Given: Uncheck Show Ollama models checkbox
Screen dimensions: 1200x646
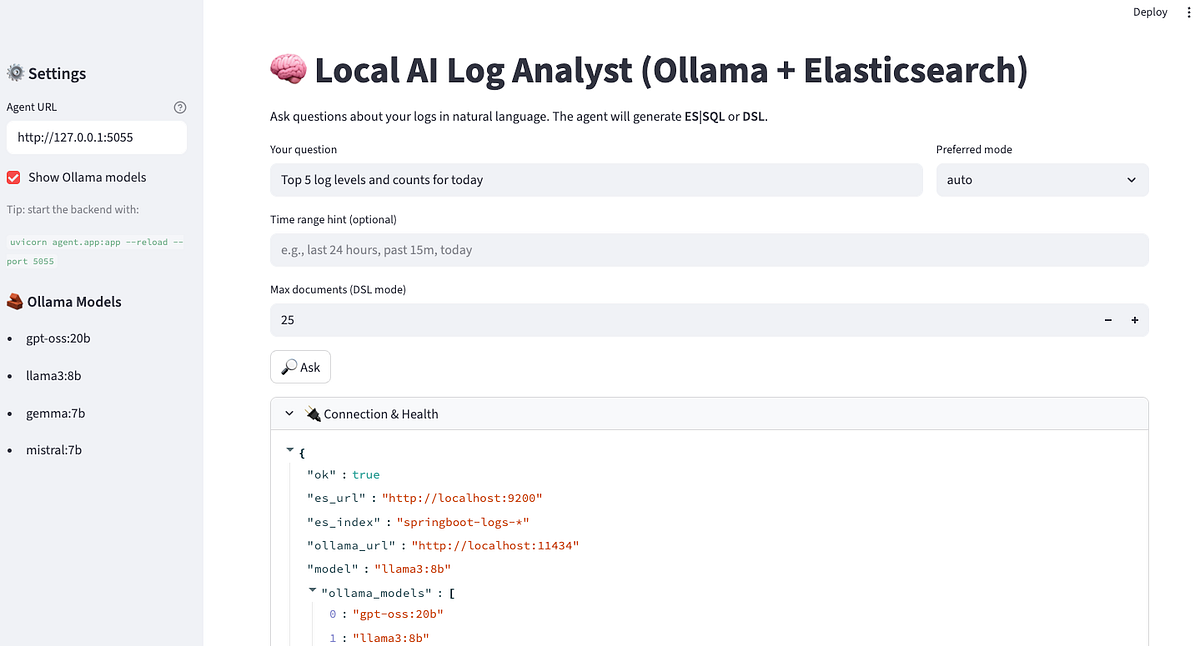Looking at the screenshot, I should click(14, 177).
